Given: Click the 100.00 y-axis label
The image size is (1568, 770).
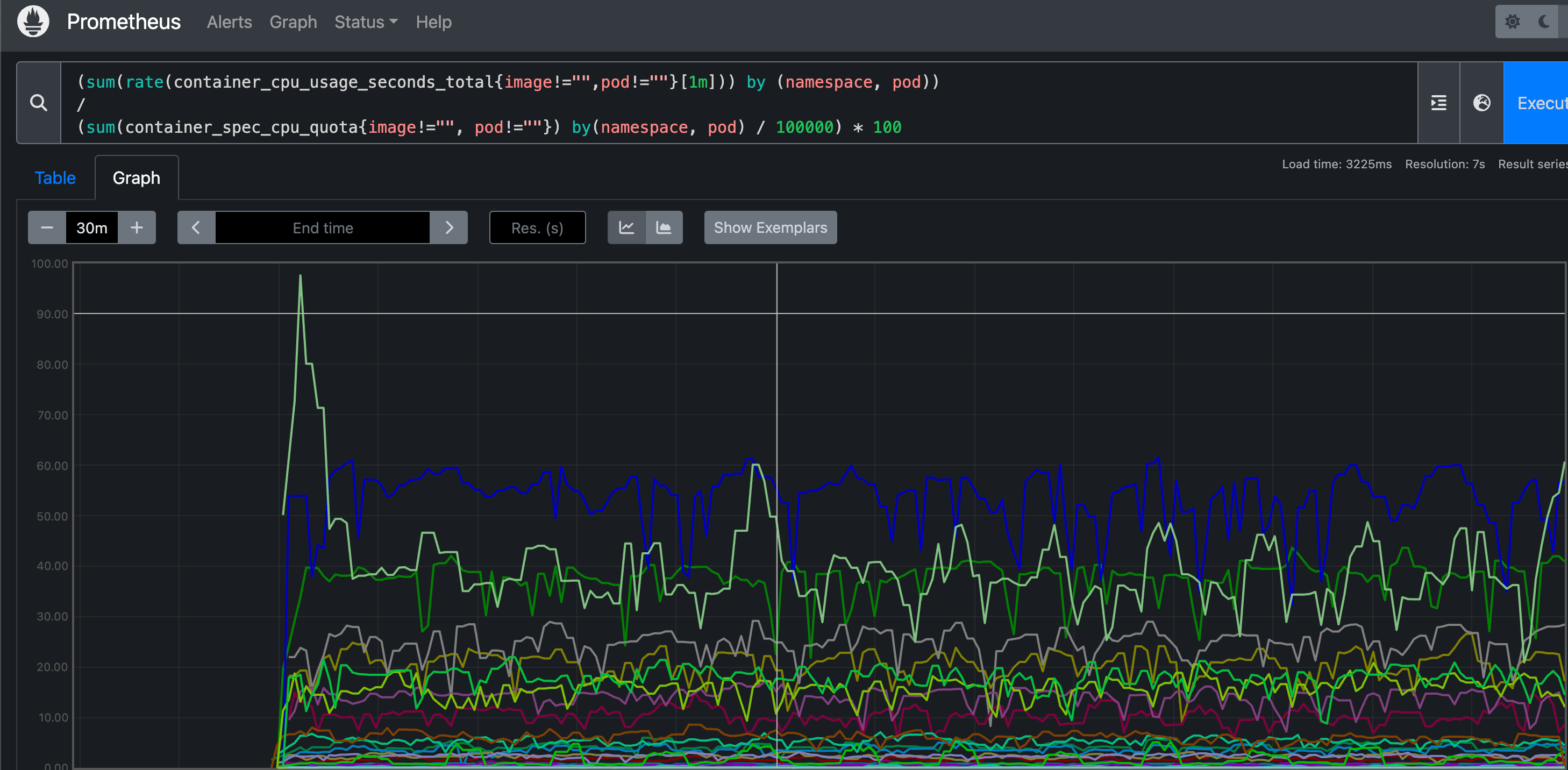Looking at the screenshot, I should point(50,263).
